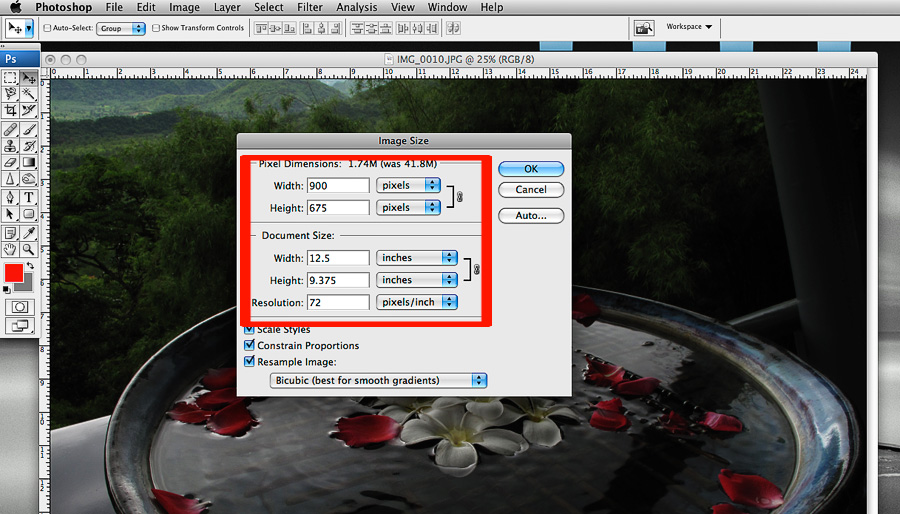Open the Image menu
This screenshot has height=514, width=900.
(x=184, y=7)
